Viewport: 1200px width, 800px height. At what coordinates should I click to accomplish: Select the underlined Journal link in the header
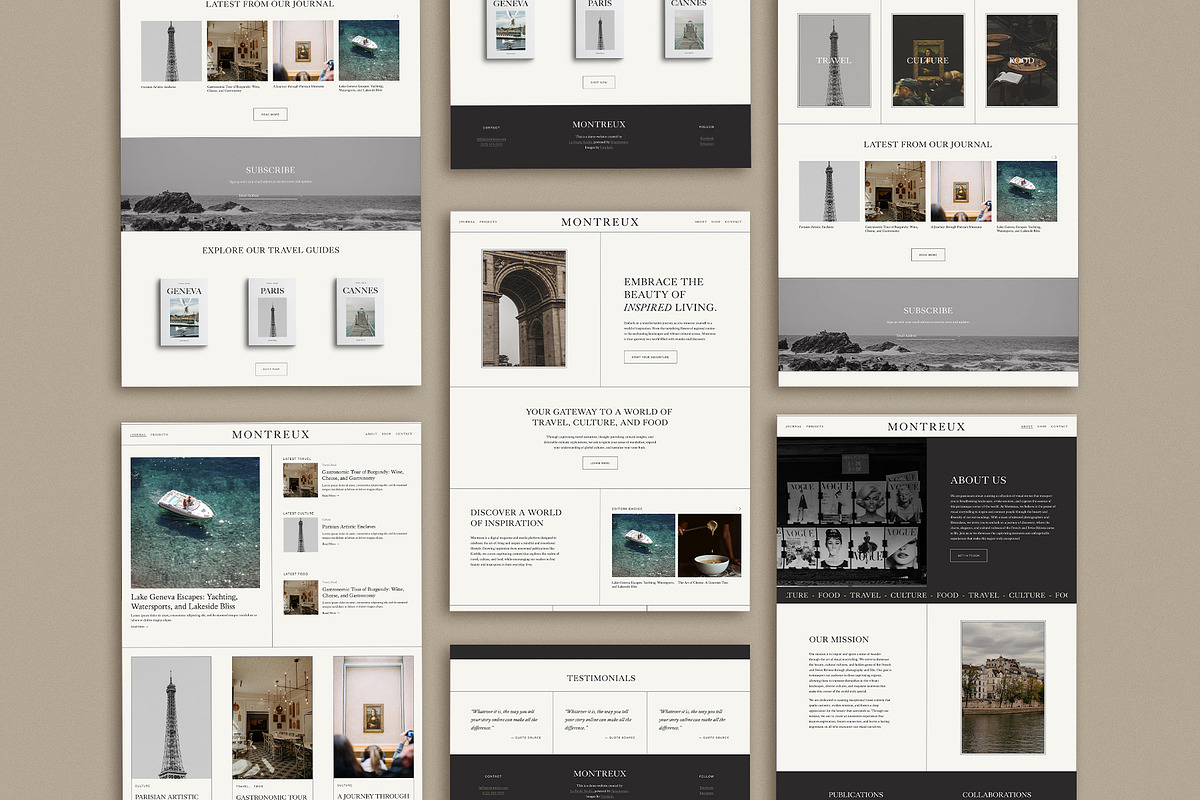pos(137,434)
